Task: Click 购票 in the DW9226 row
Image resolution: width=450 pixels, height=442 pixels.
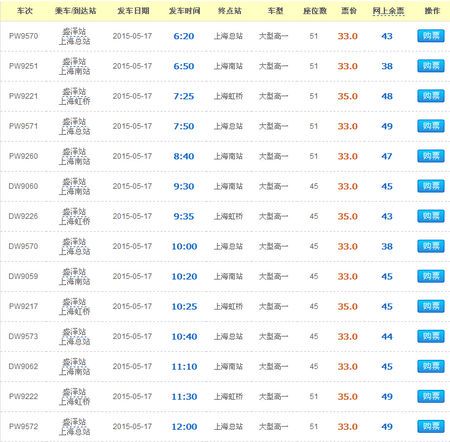Action: click(431, 216)
